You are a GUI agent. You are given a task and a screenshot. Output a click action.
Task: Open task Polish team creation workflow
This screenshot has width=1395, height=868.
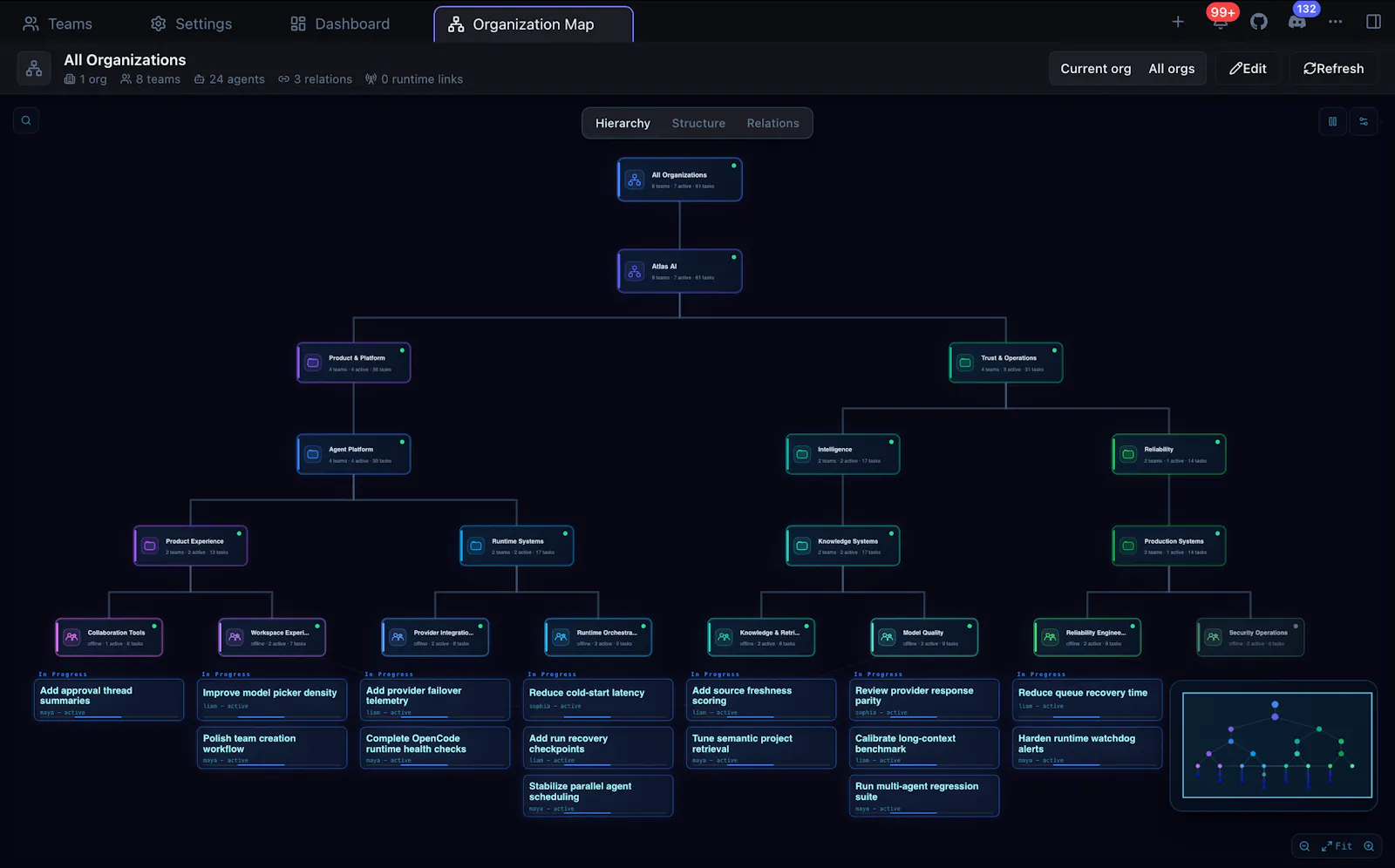tap(272, 748)
